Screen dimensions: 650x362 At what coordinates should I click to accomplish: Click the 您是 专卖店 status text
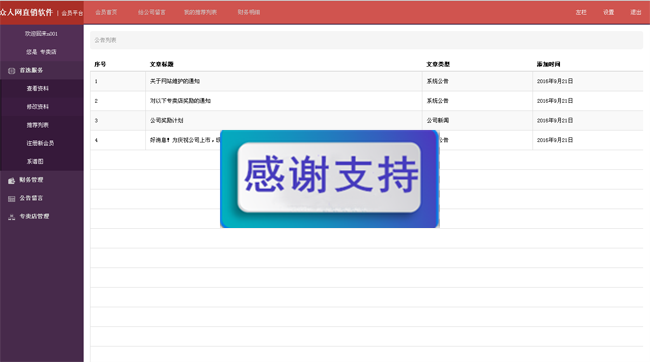pyautogui.click(x=41, y=52)
